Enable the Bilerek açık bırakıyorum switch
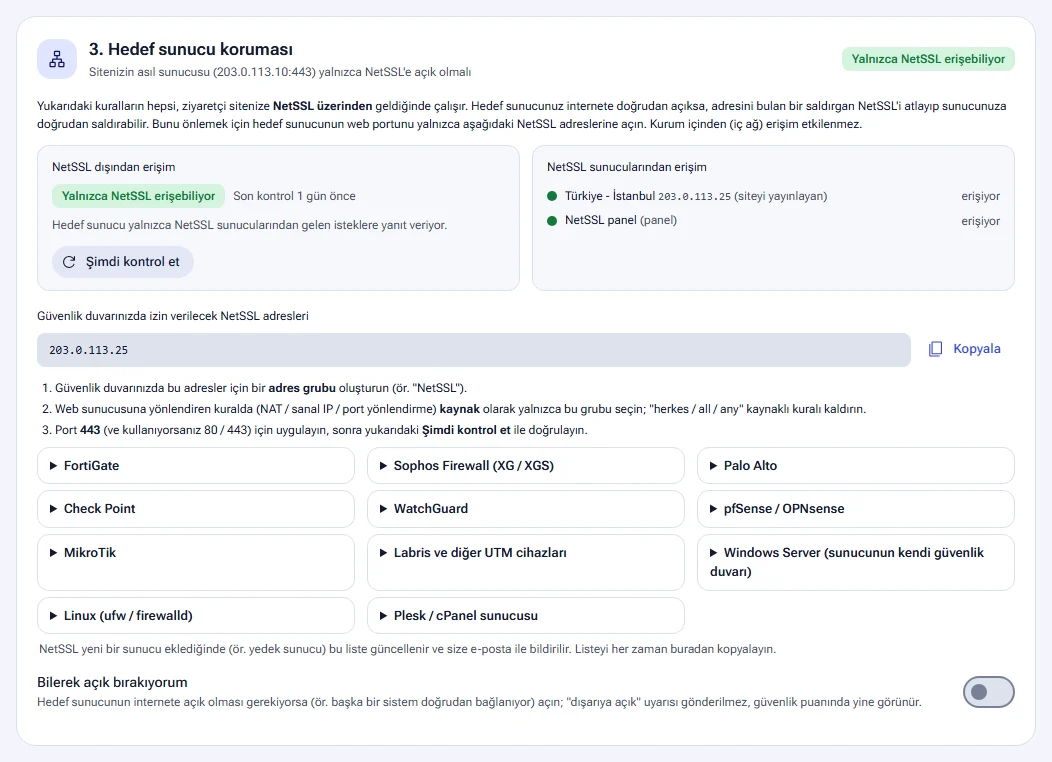Viewport: 1052px width, 762px height. pos(988,692)
